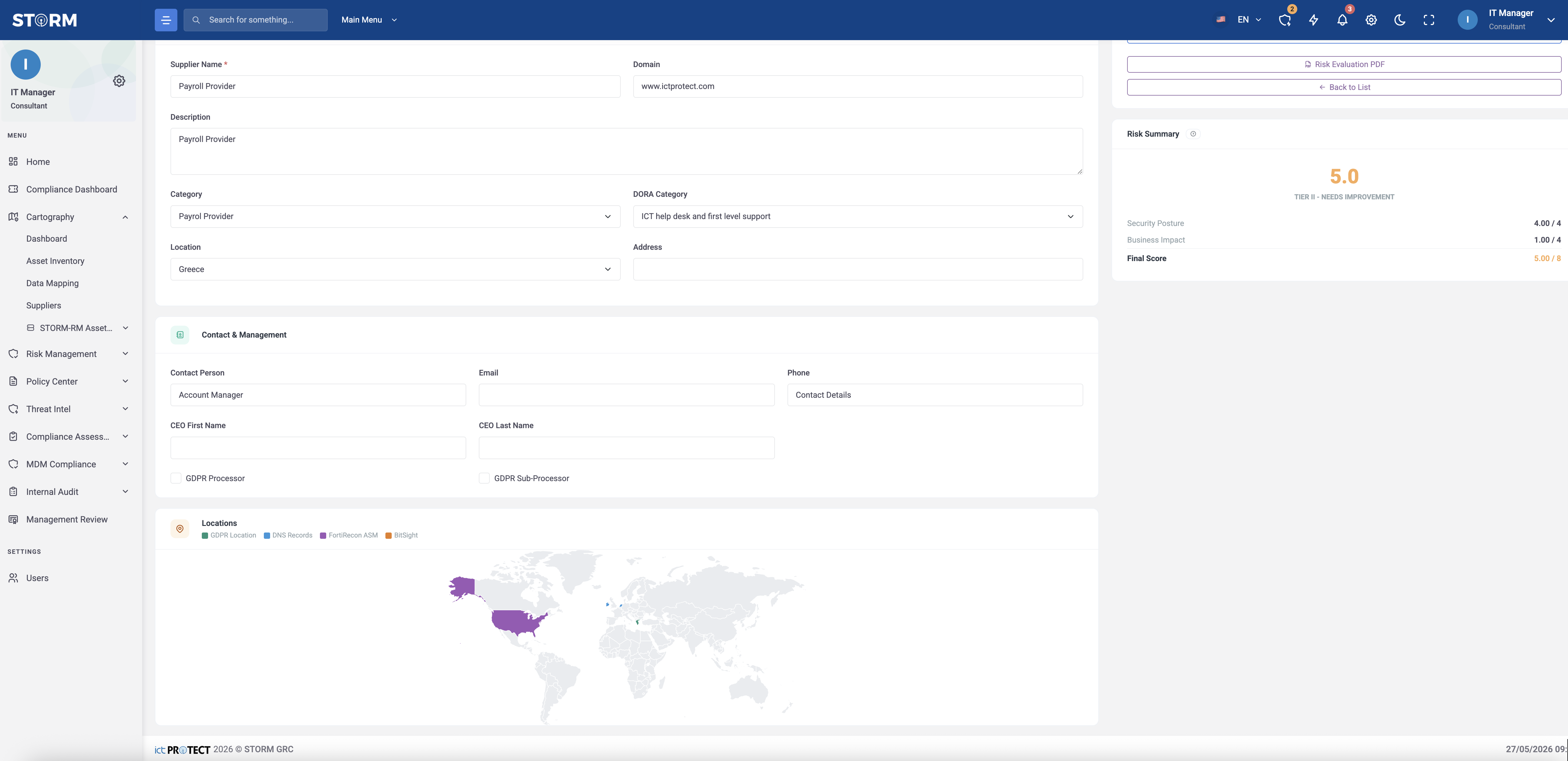Click the Locations pin icon
The height and width of the screenshot is (761, 1568).
[180, 528]
